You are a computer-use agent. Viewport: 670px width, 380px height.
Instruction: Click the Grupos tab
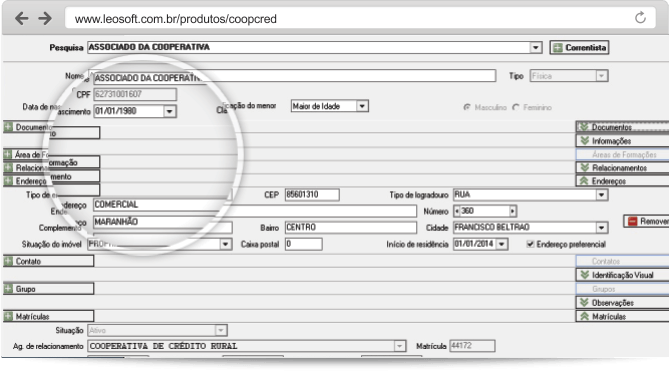click(x=623, y=289)
